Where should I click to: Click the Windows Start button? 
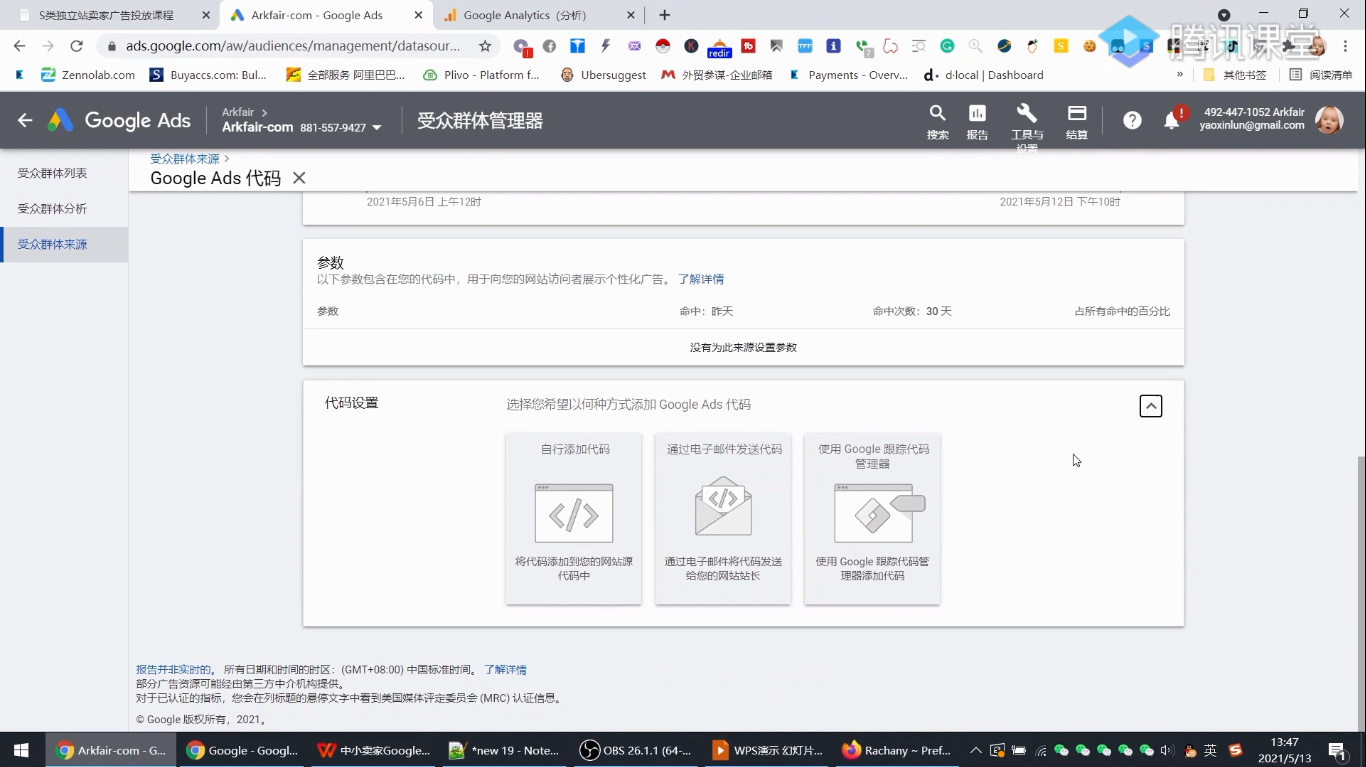click(x=20, y=750)
